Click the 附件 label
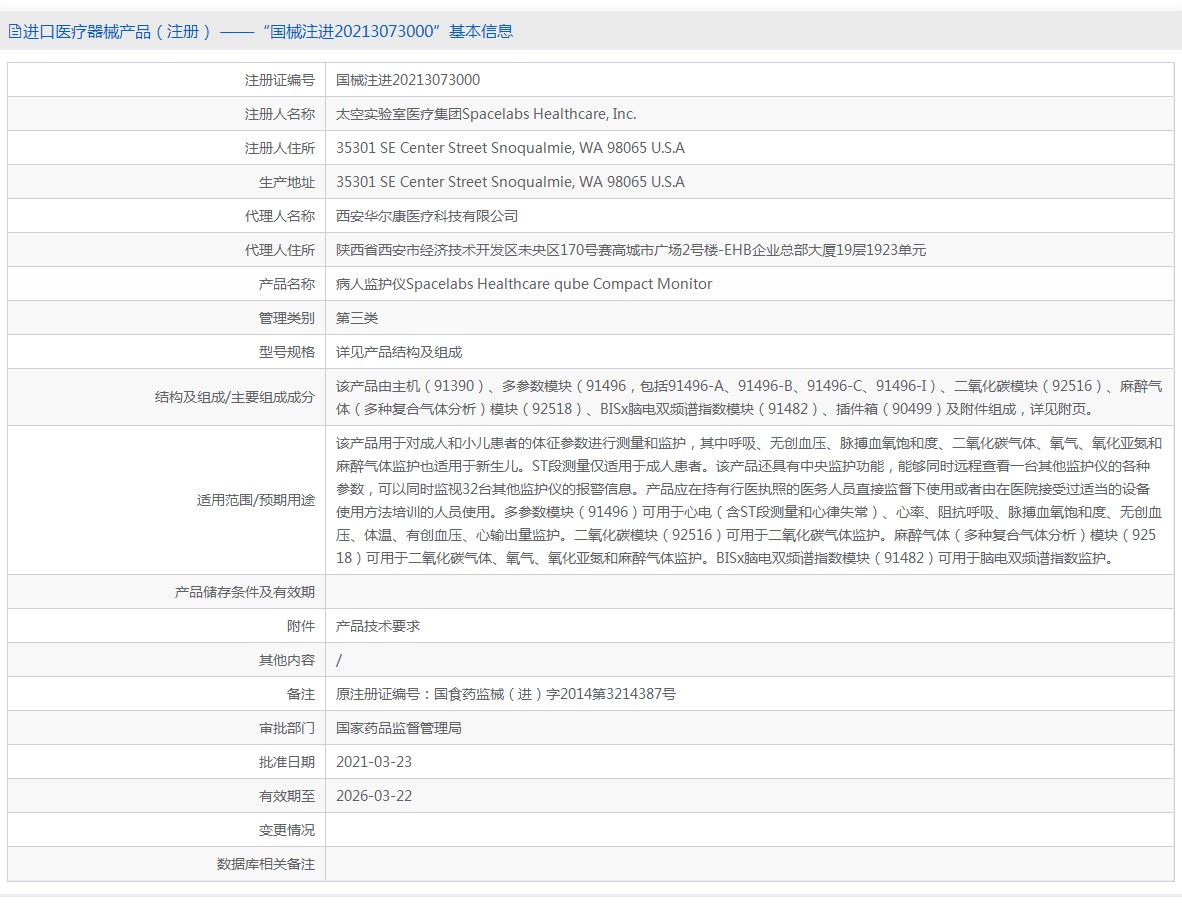 point(301,626)
